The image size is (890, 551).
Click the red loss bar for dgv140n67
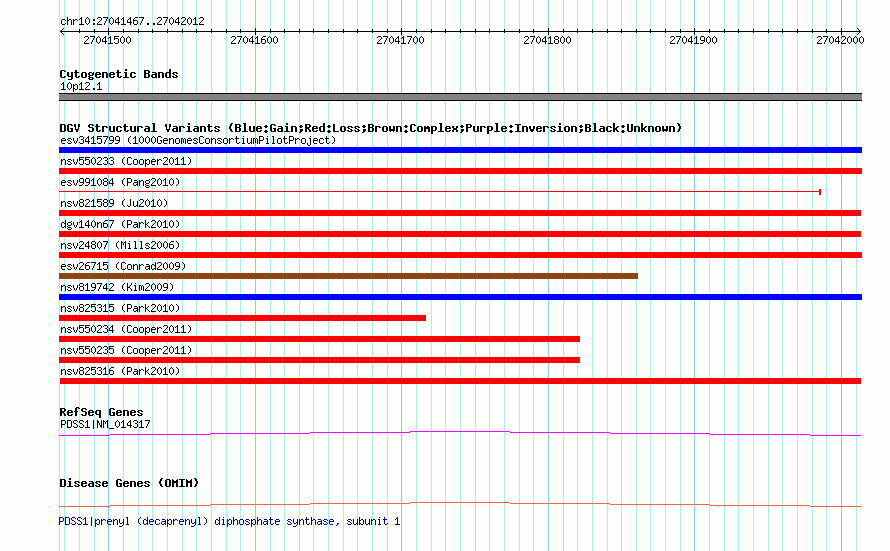point(460,234)
